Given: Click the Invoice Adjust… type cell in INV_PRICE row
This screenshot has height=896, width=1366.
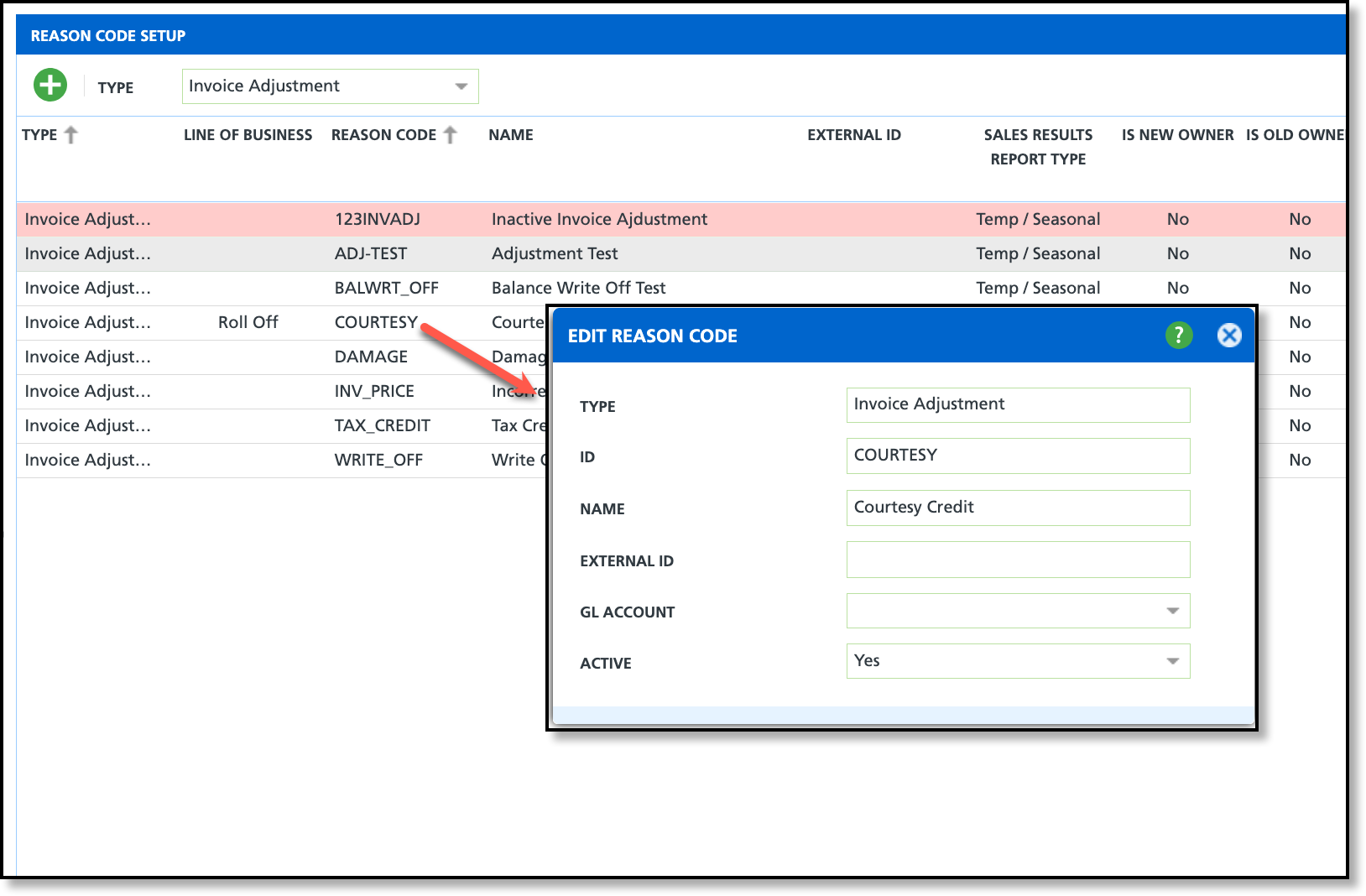Looking at the screenshot, I should coord(88,391).
